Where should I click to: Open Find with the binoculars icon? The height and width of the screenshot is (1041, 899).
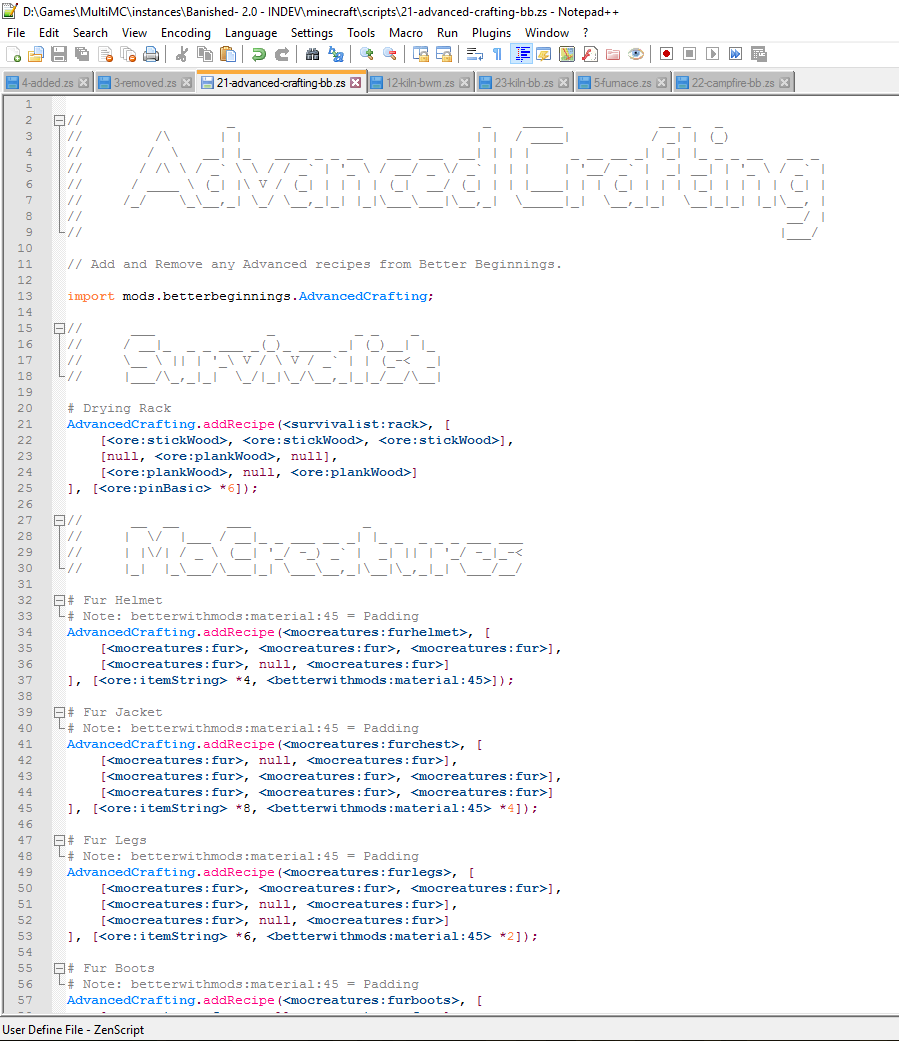[x=312, y=54]
